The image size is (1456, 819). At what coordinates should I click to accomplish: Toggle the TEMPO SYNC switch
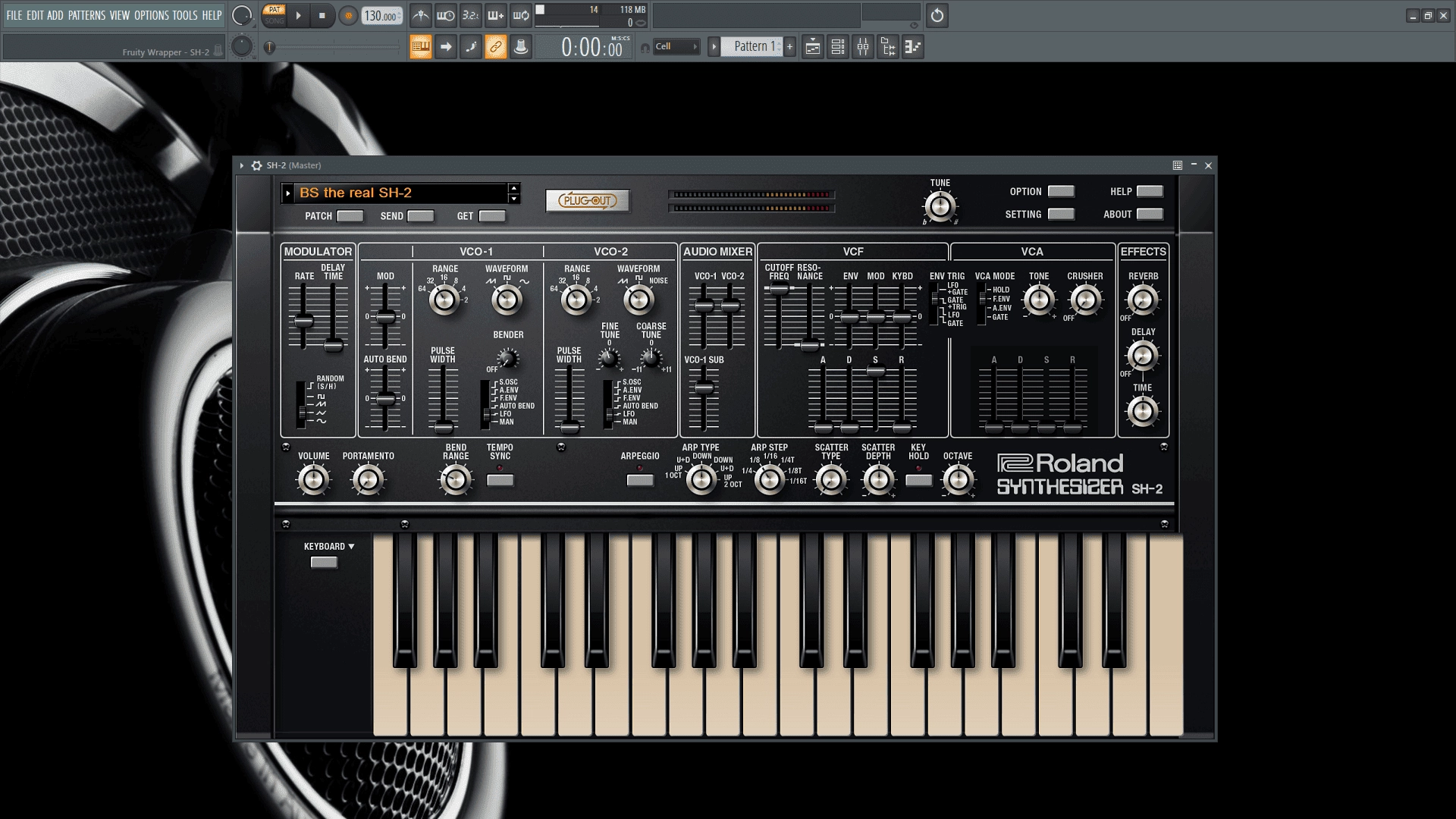[x=500, y=480]
